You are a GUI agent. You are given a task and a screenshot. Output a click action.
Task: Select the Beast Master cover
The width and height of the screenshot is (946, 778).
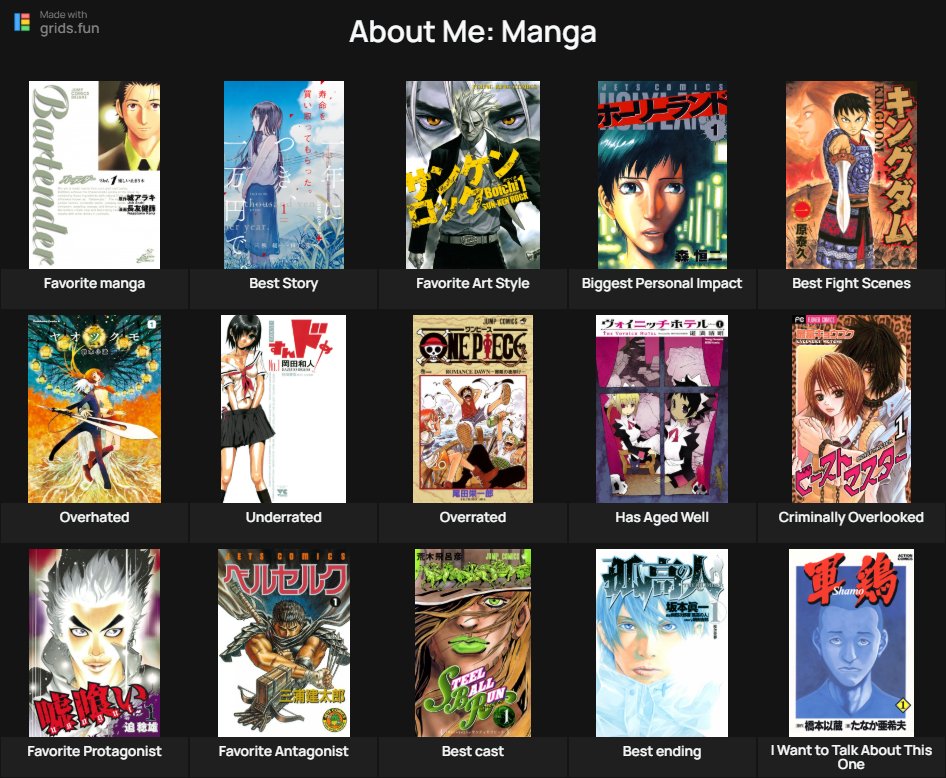[851, 409]
